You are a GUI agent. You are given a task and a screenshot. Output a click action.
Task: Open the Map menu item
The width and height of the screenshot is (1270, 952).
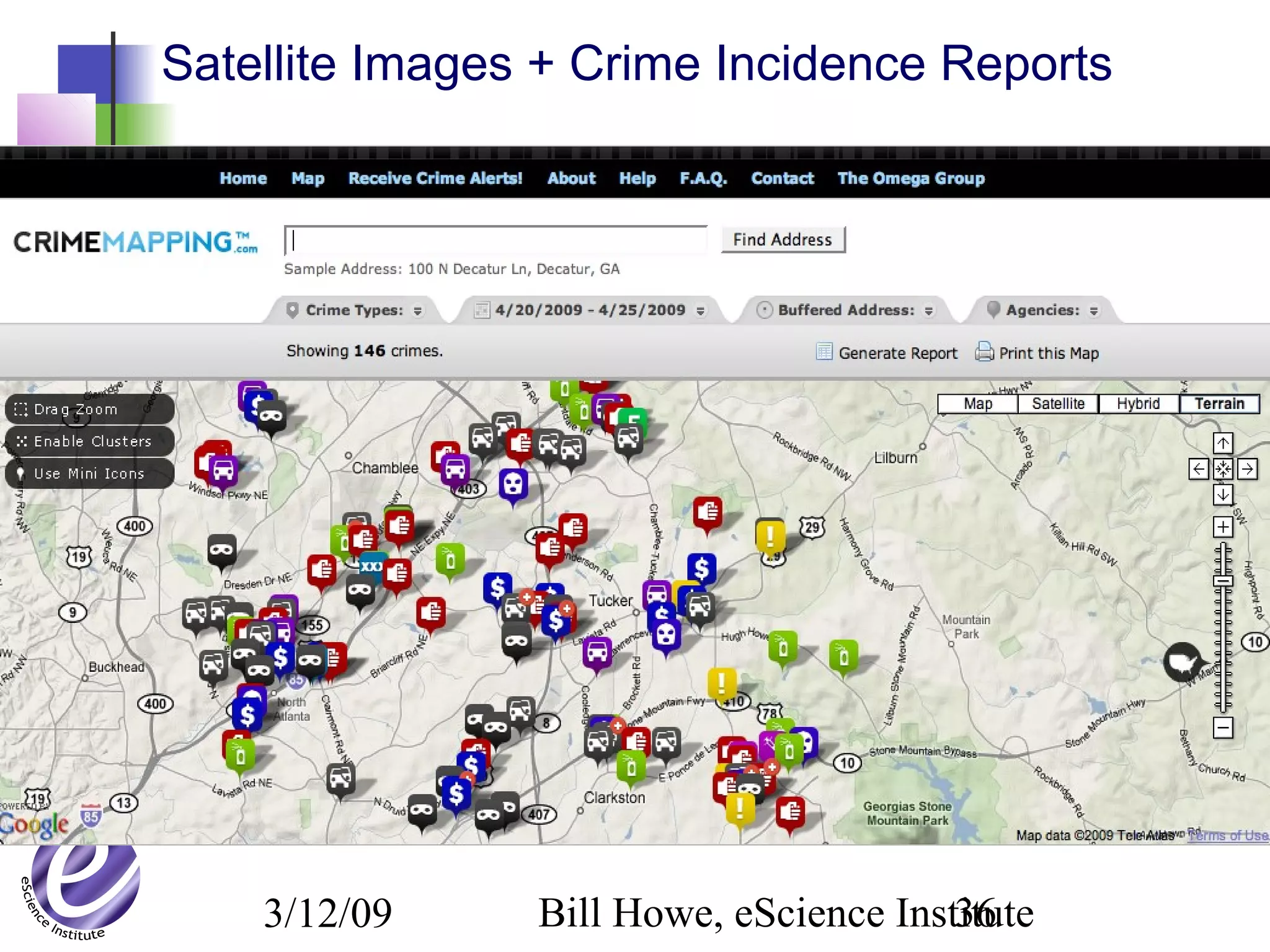click(x=308, y=178)
